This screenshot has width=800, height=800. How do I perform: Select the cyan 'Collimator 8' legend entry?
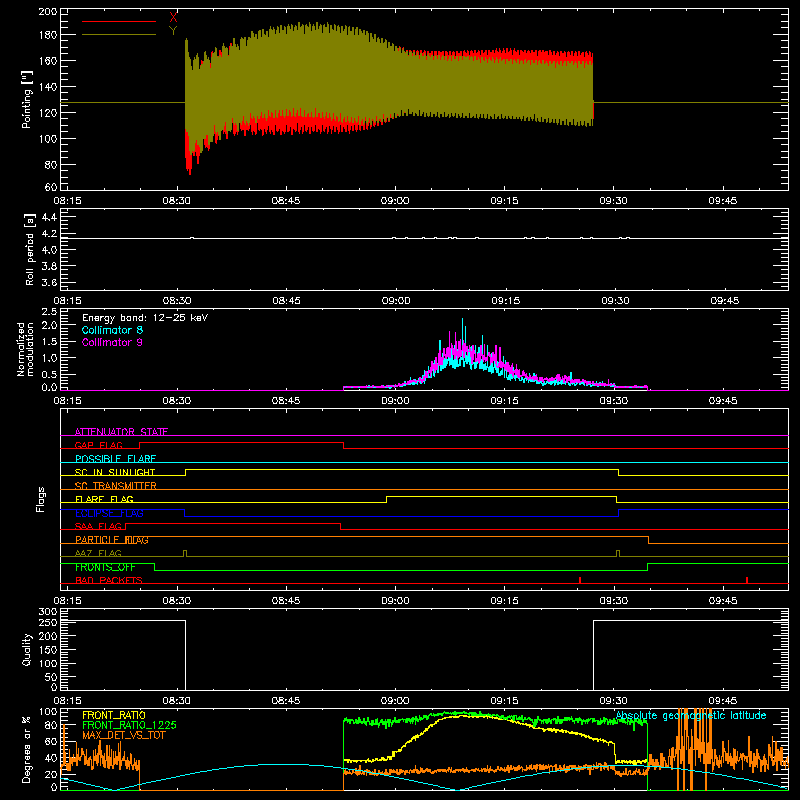112,330
